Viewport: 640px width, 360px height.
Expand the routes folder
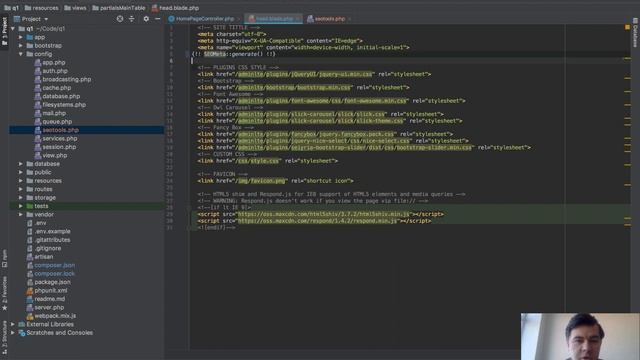pos(20,189)
